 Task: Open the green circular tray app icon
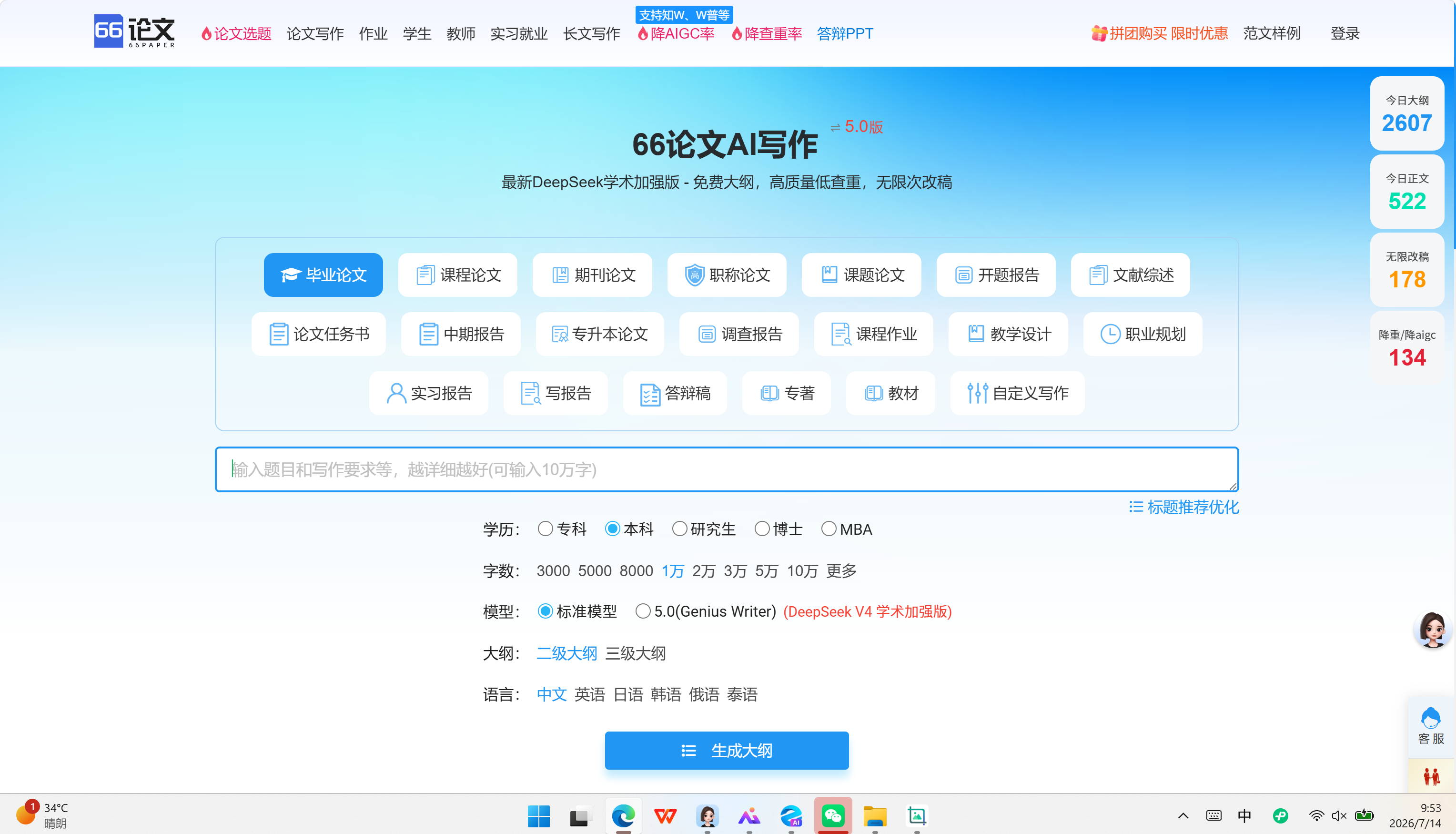(x=1280, y=816)
